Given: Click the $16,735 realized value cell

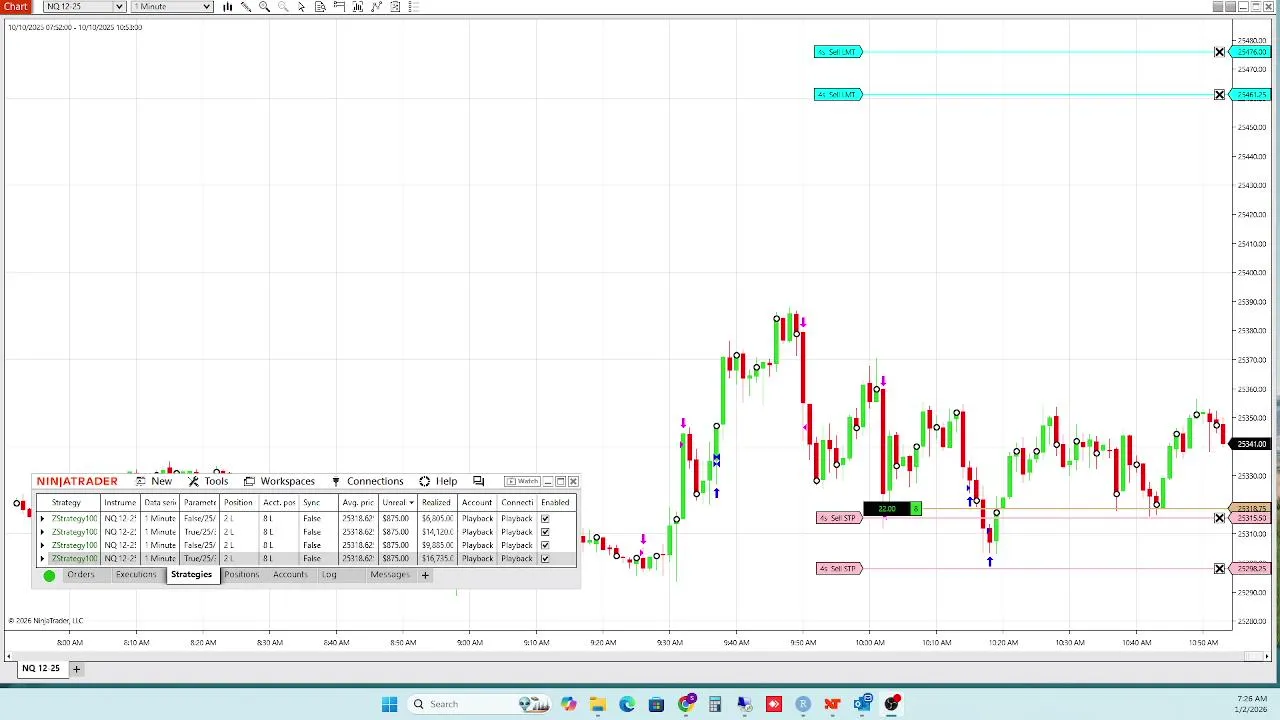Looking at the screenshot, I should tap(438, 558).
